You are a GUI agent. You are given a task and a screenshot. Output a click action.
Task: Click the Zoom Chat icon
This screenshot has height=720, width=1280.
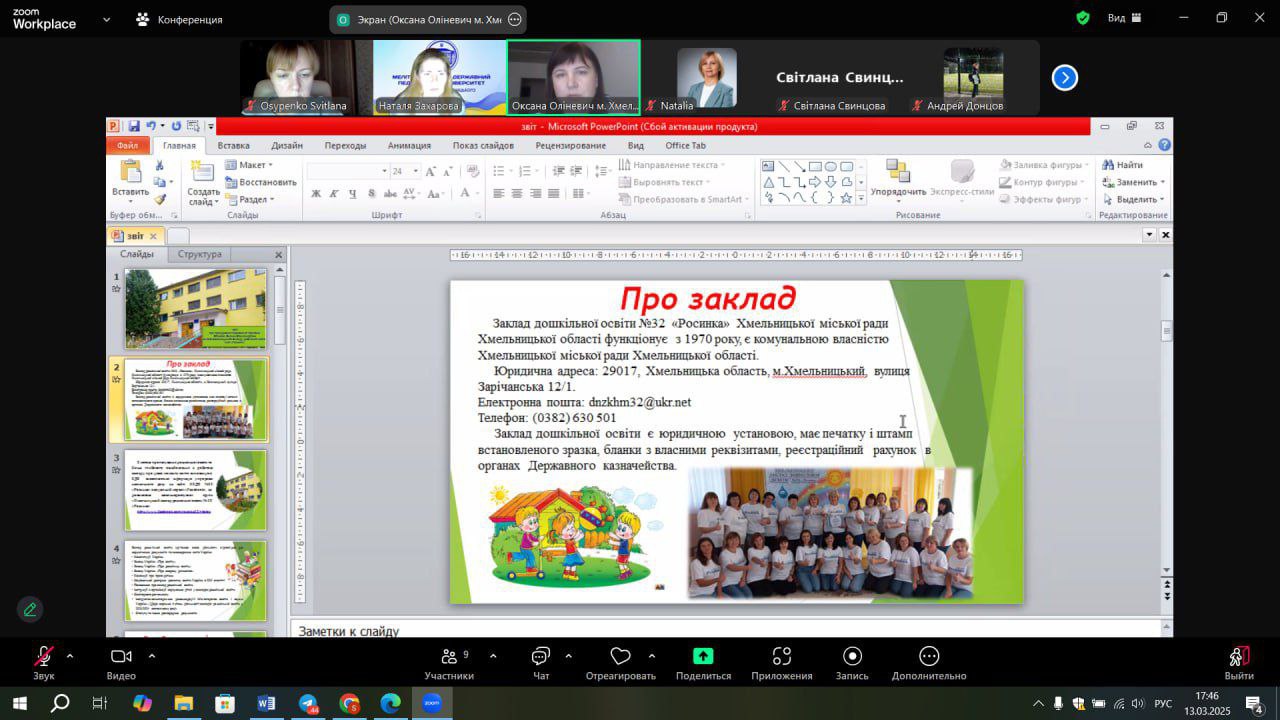pyautogui.click(x=541, y=657)
